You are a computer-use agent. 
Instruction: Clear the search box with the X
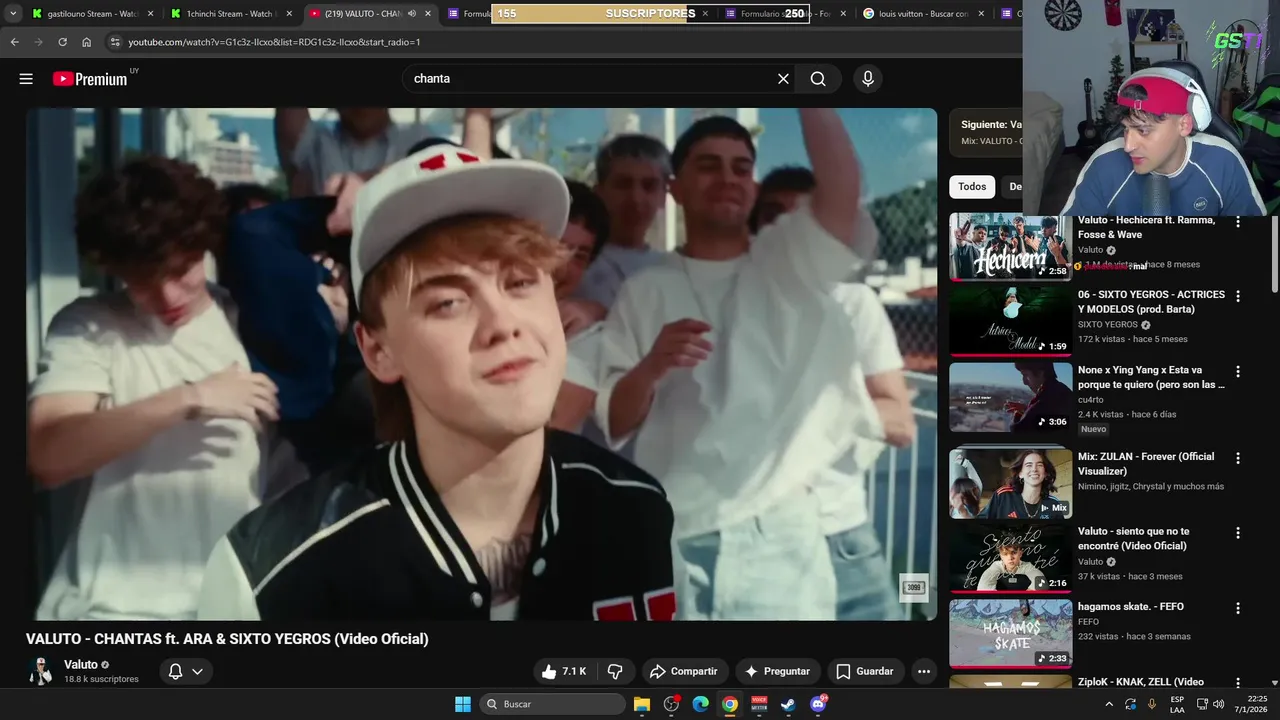783,79
